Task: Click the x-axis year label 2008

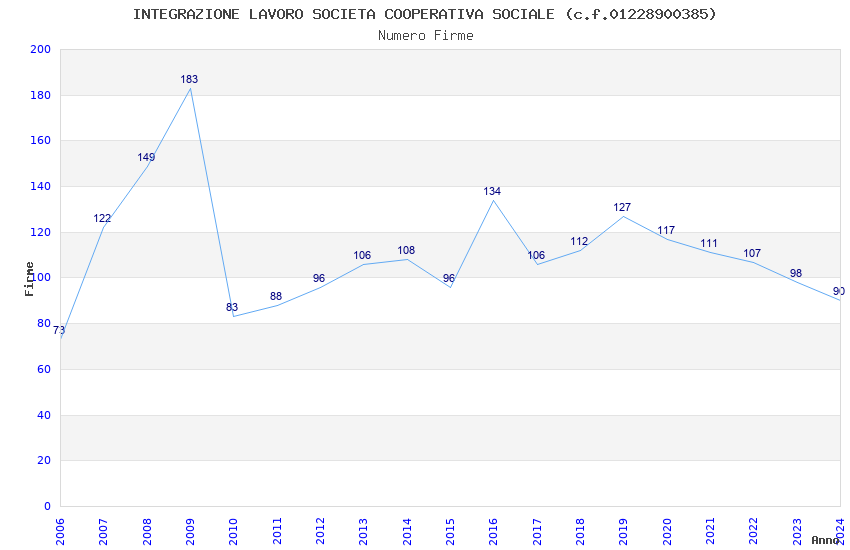Action: (x=147, y=532)
